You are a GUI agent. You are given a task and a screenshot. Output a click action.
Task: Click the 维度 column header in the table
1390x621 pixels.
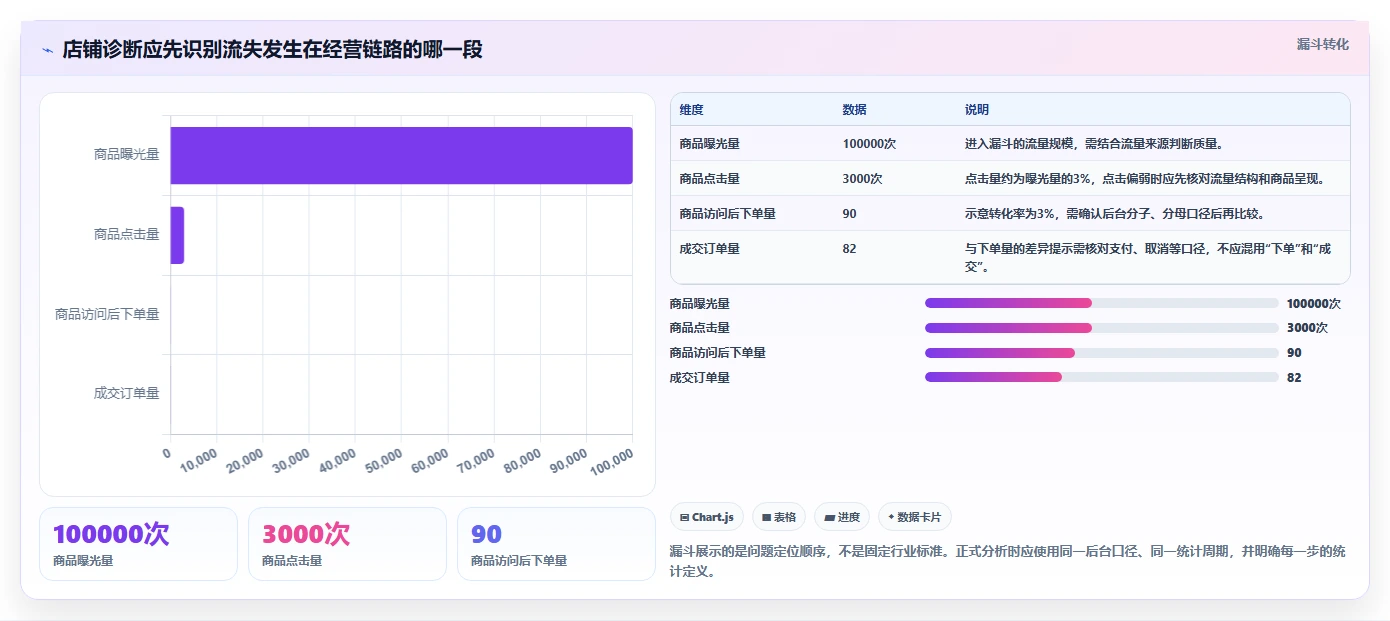(x=691, y=109)
